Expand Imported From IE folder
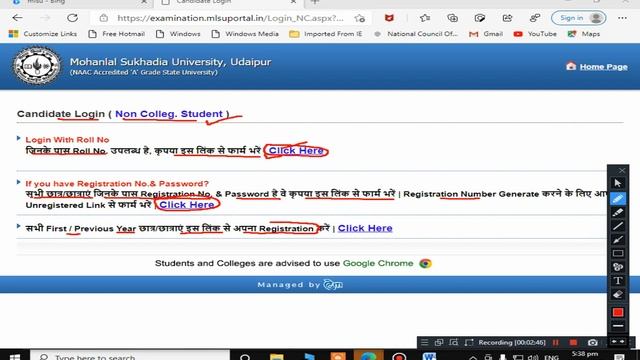Image resolution: width=640 pixels, height=360 pixels. click(326, 34)
